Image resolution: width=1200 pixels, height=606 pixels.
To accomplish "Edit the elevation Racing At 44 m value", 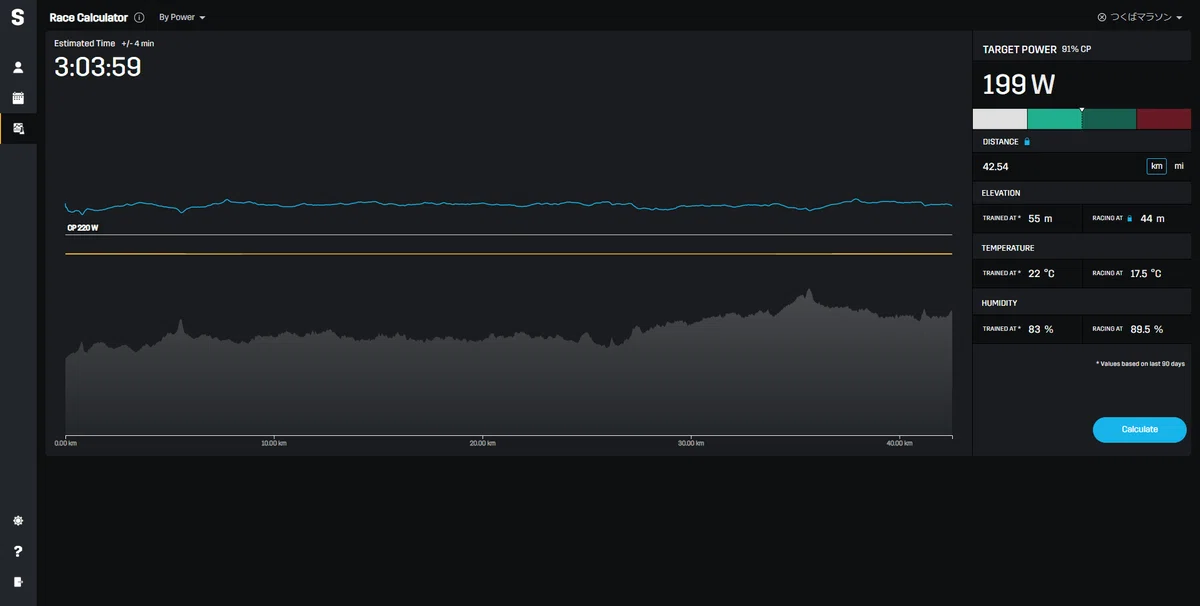I will (x=1152, y=218).
